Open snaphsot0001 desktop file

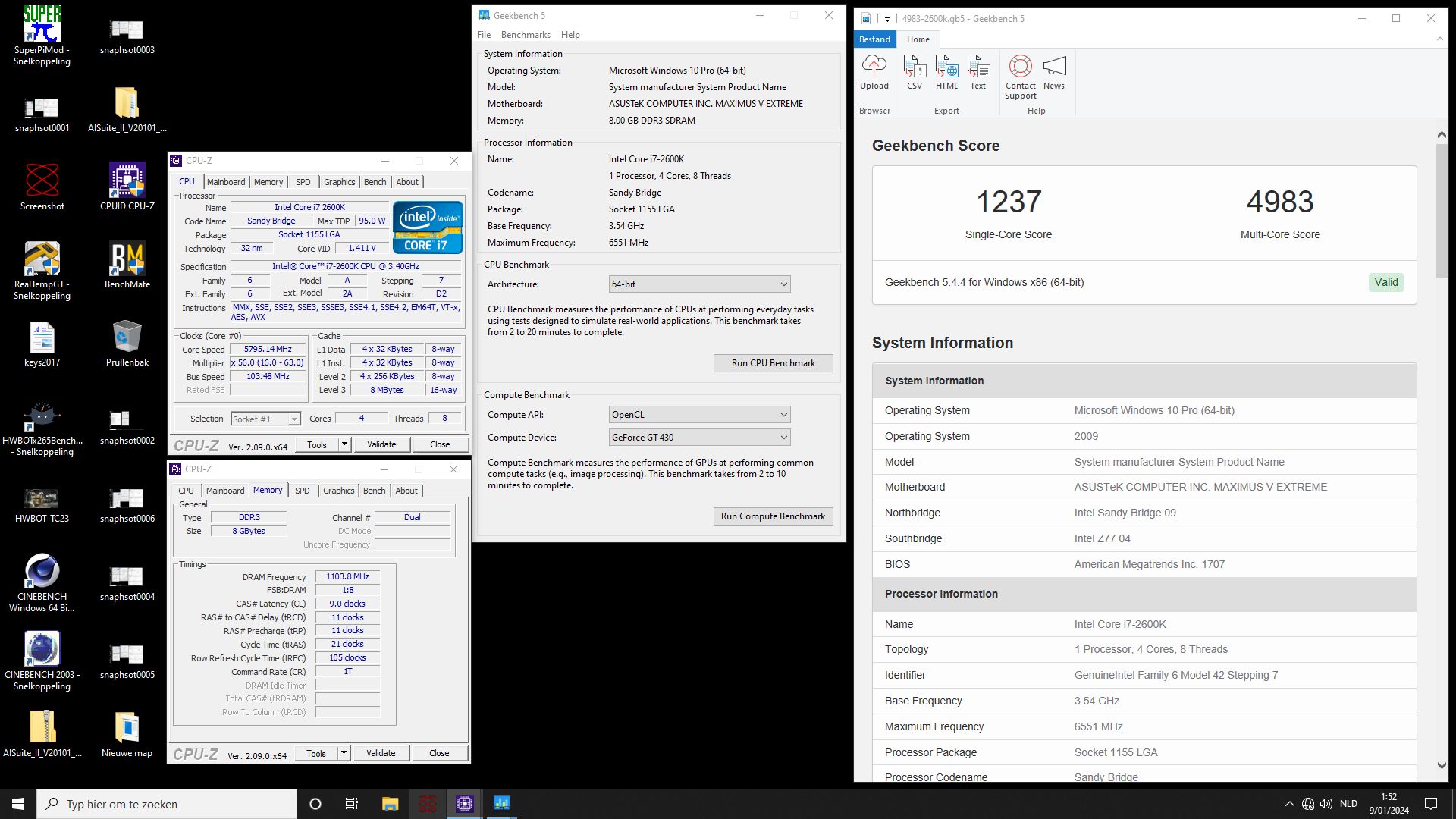click(42, 114)
